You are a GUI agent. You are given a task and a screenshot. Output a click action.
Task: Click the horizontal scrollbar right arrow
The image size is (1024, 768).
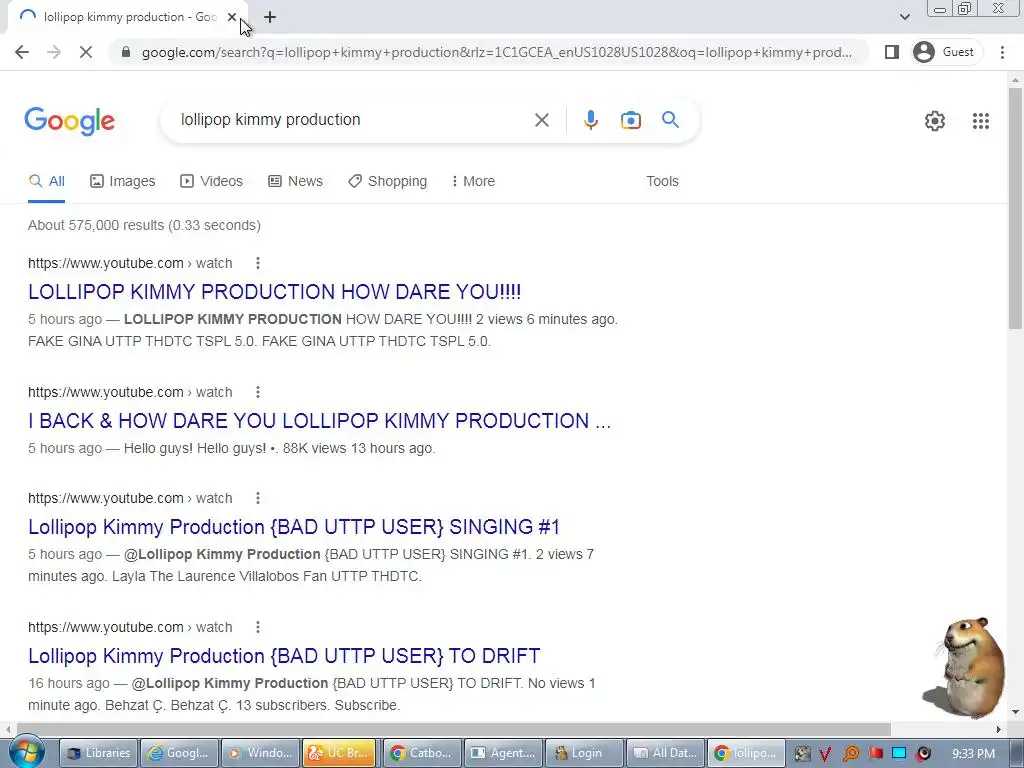point(999,729)
